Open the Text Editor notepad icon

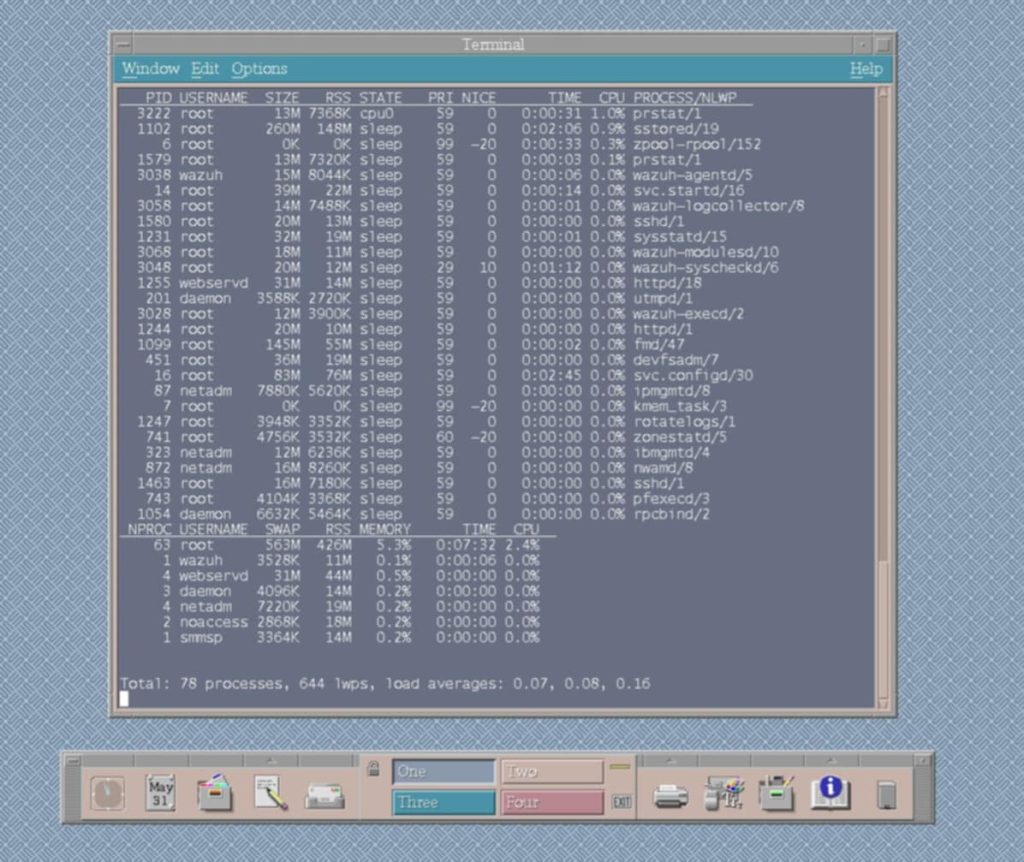269,794
